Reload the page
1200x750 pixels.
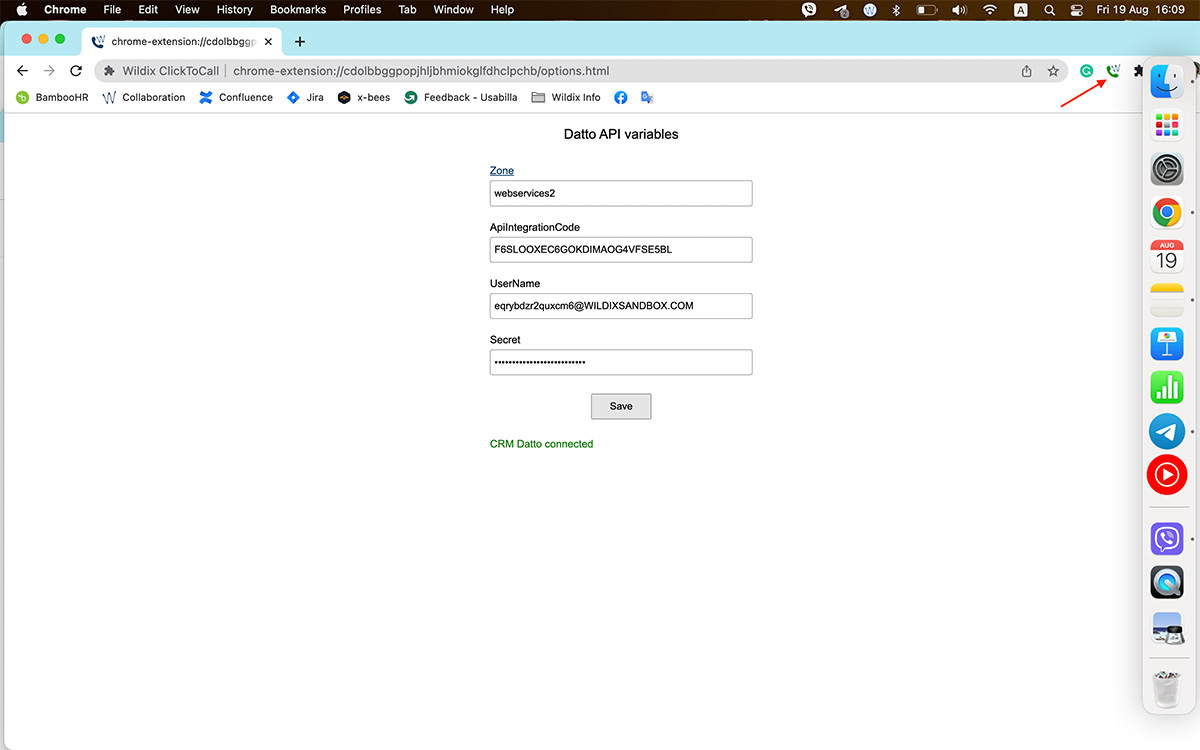(75, 71)
